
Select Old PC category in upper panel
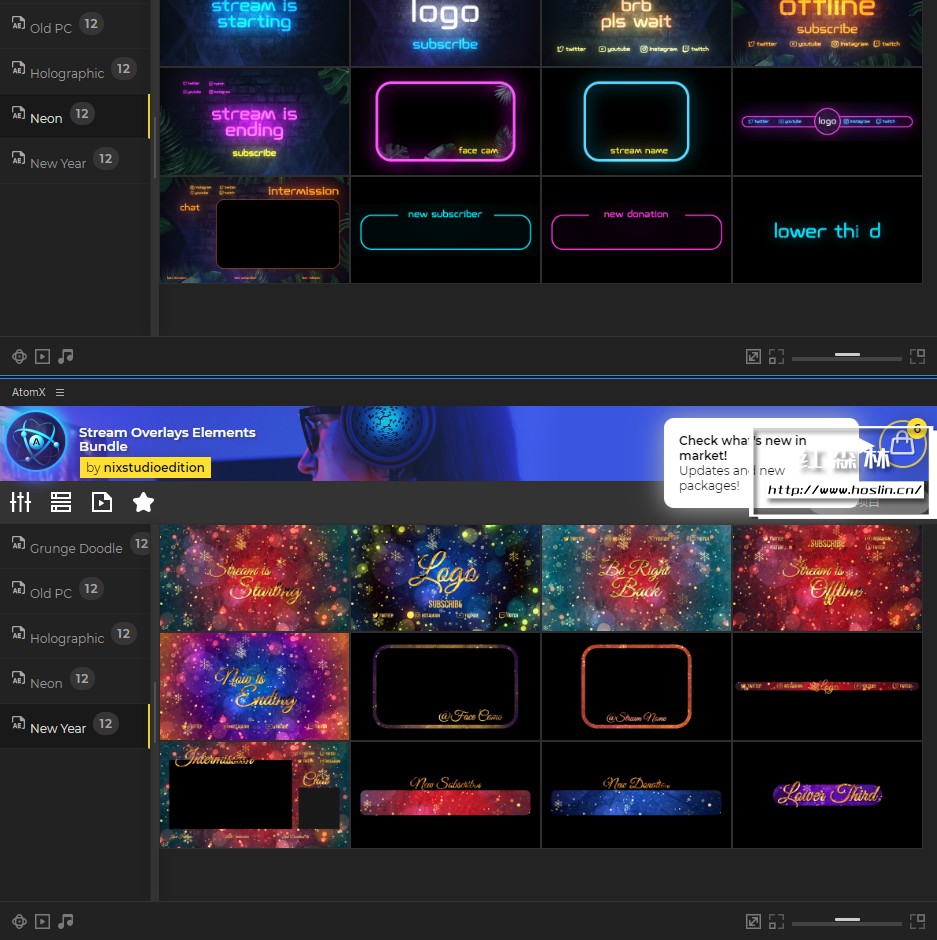click(74, 26)
